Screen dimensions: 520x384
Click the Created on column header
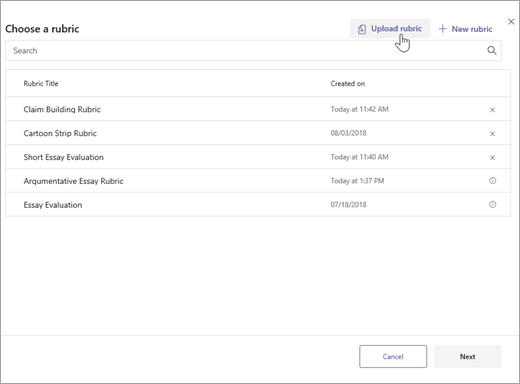[x=348, y=83]
